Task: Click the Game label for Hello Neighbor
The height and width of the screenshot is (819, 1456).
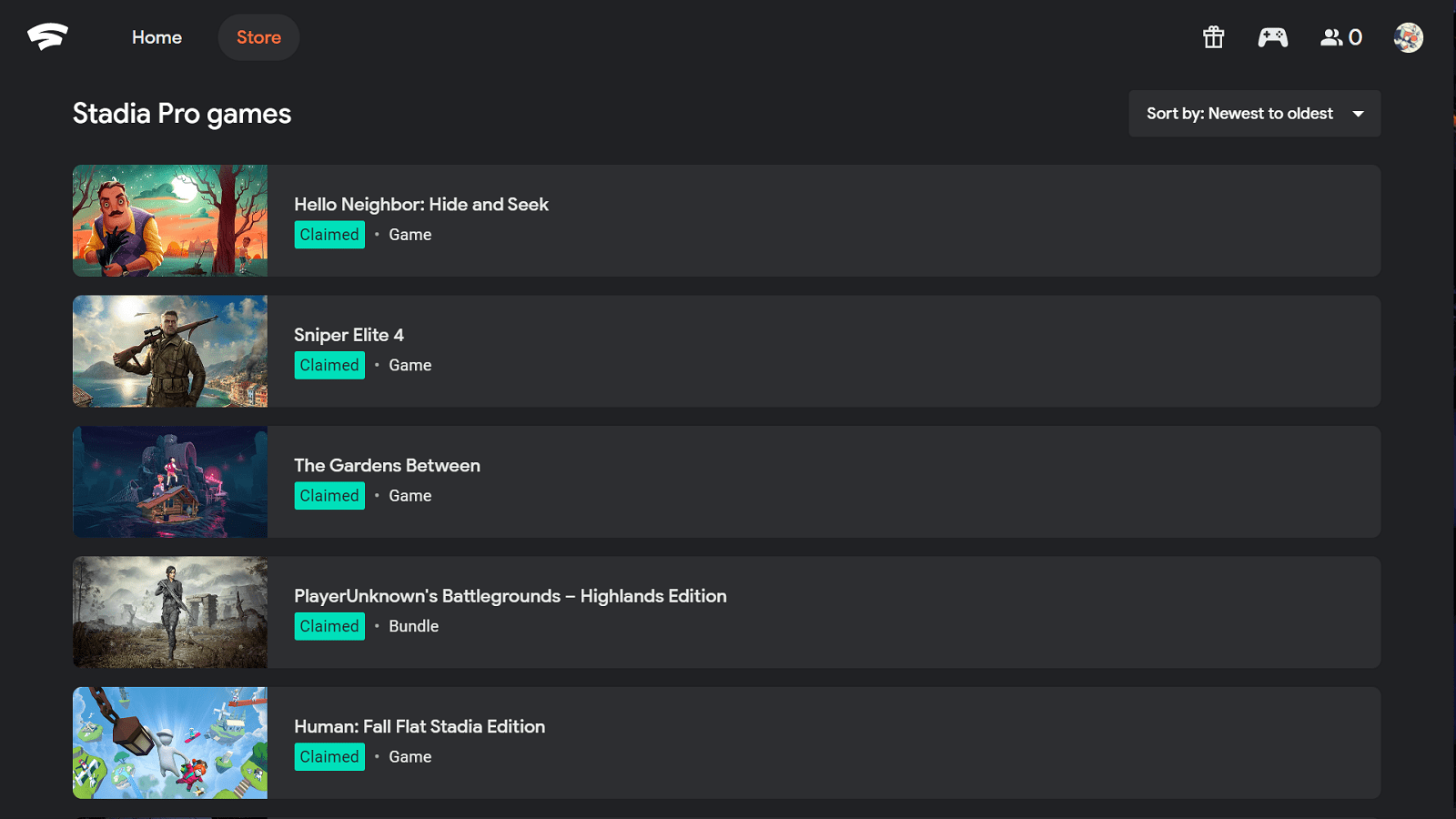Action: tap(410, 235)
